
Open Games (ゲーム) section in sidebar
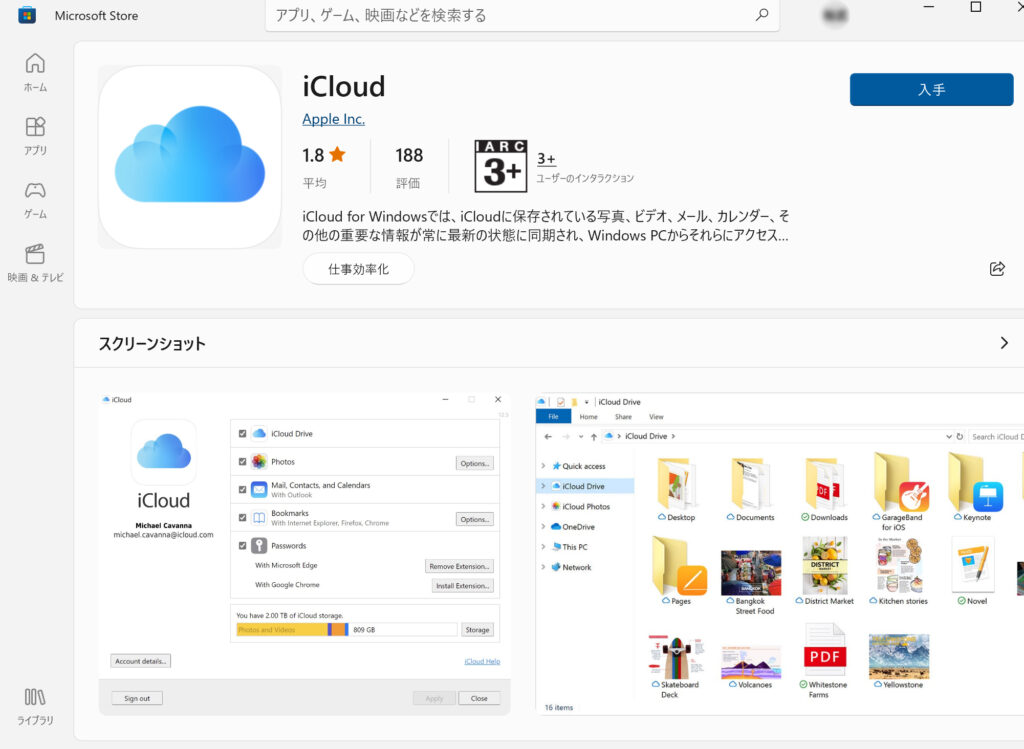(x=35, y=200)
